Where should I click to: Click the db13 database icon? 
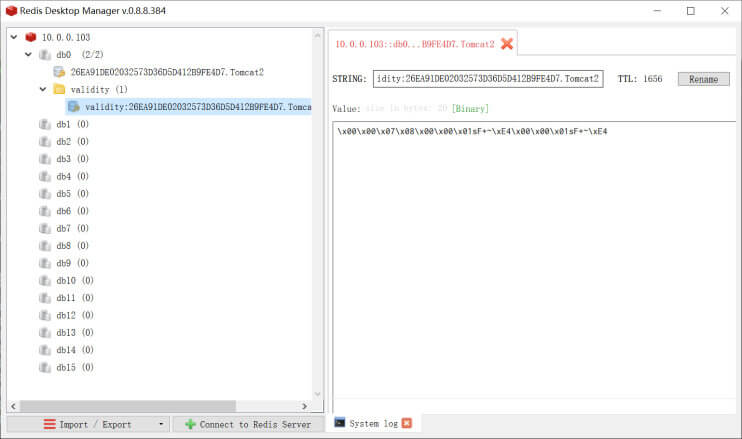tap(45, 333)
